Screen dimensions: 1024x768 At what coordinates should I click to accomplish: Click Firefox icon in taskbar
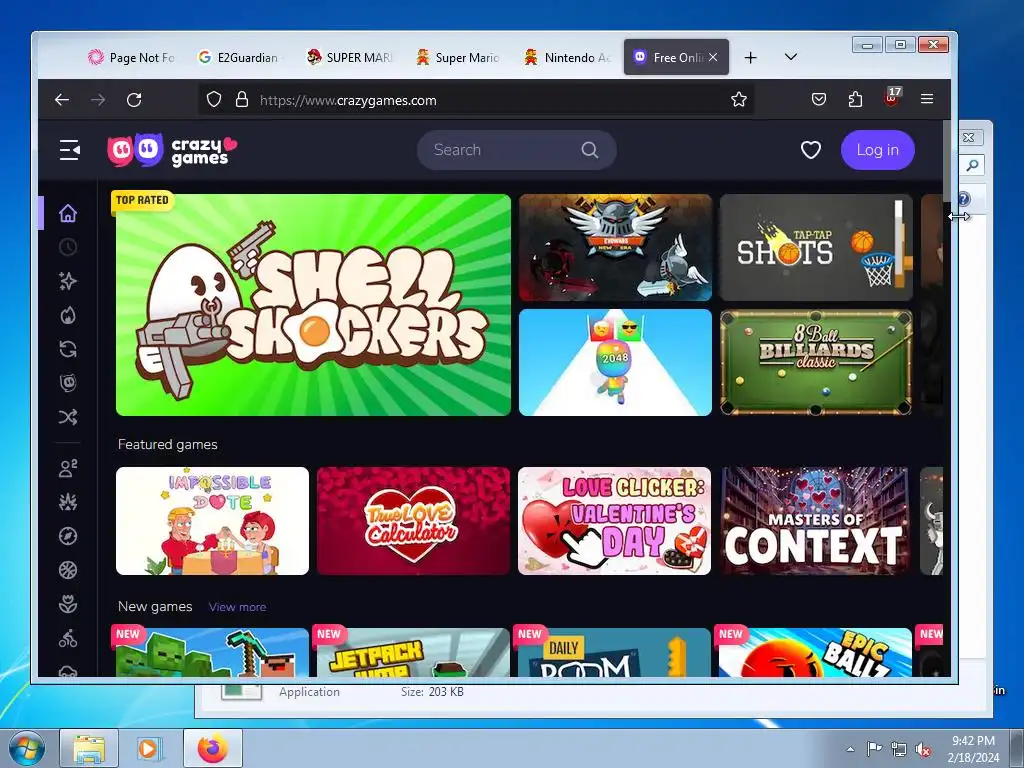click(213, 748)
